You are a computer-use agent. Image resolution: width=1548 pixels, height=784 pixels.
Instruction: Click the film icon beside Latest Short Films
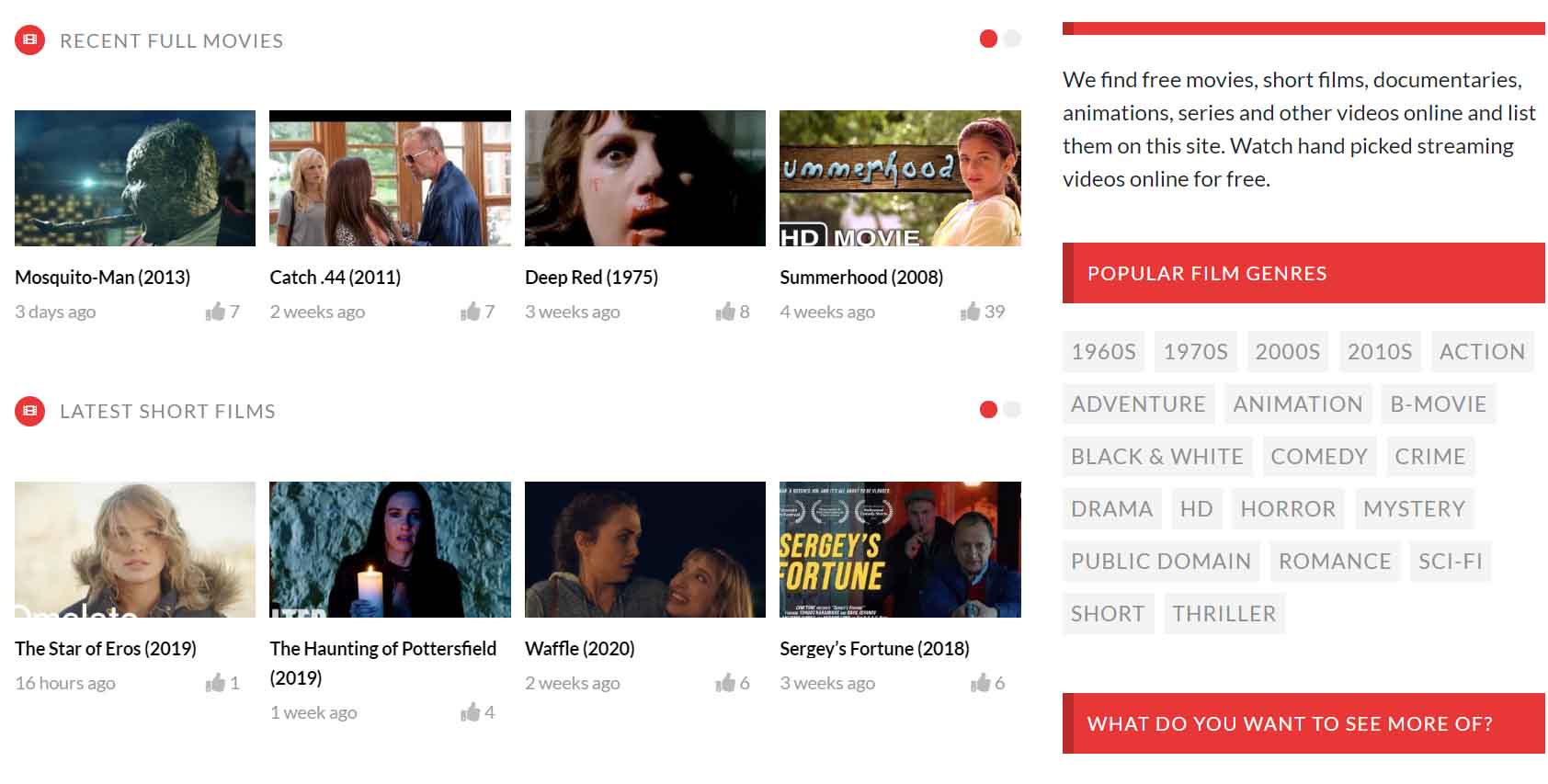click(x=29, y=411)
